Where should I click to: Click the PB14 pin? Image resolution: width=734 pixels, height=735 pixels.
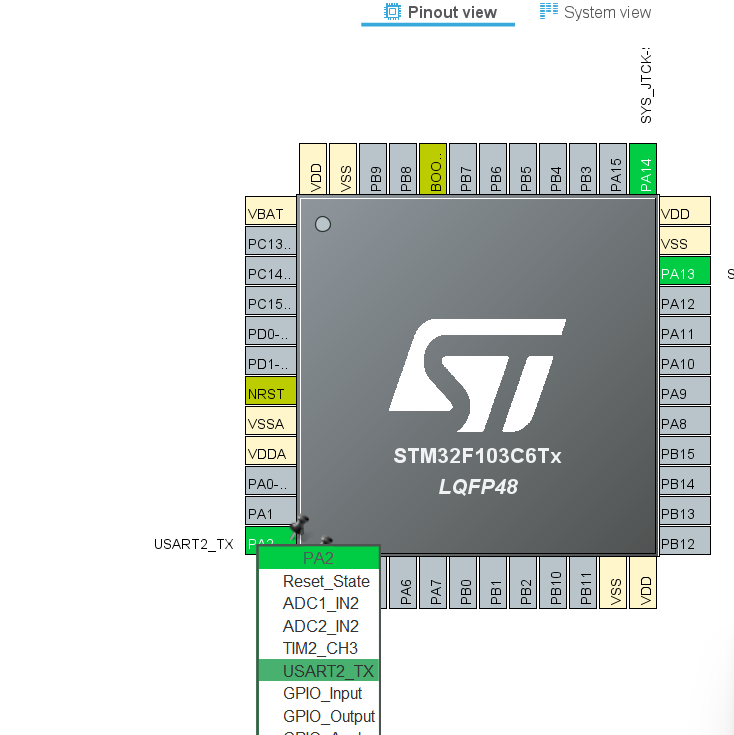(x=685, y=480)
